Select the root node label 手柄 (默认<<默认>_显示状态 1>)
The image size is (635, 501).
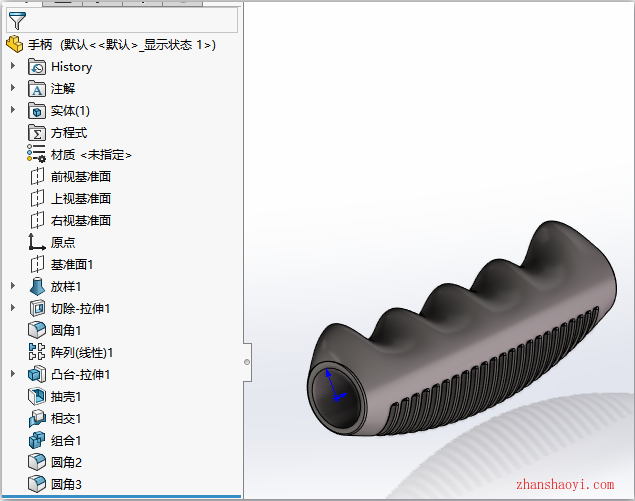[x=122, y=45]
